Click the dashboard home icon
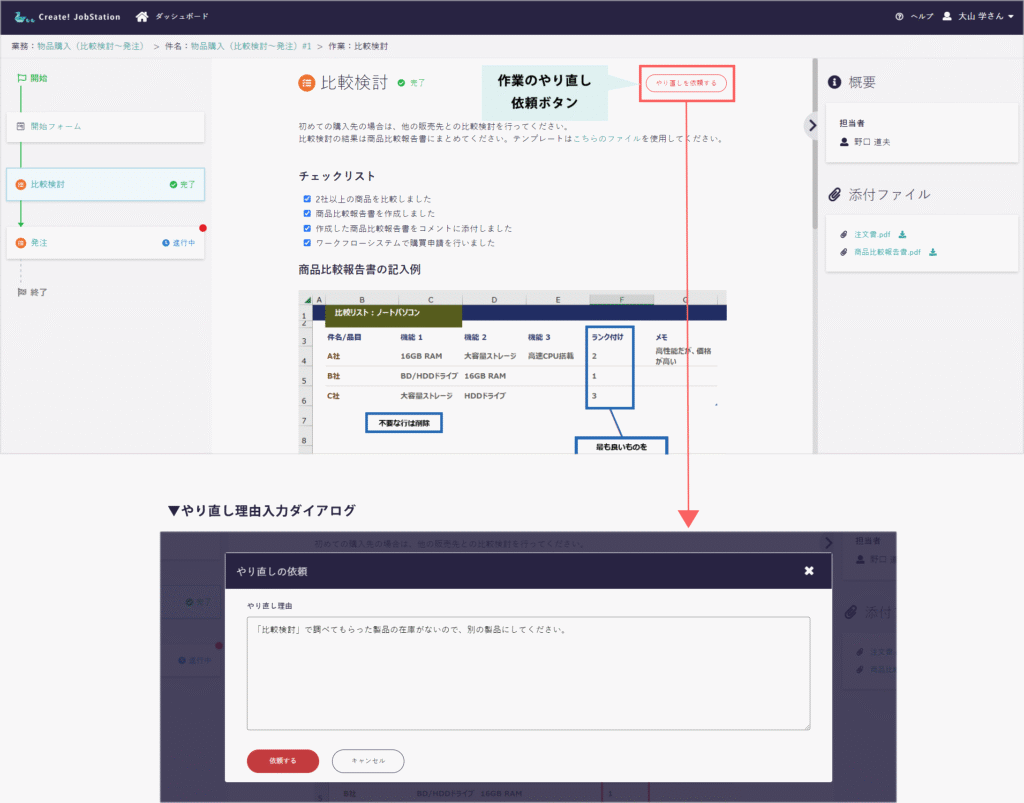 tap(142, 16)
